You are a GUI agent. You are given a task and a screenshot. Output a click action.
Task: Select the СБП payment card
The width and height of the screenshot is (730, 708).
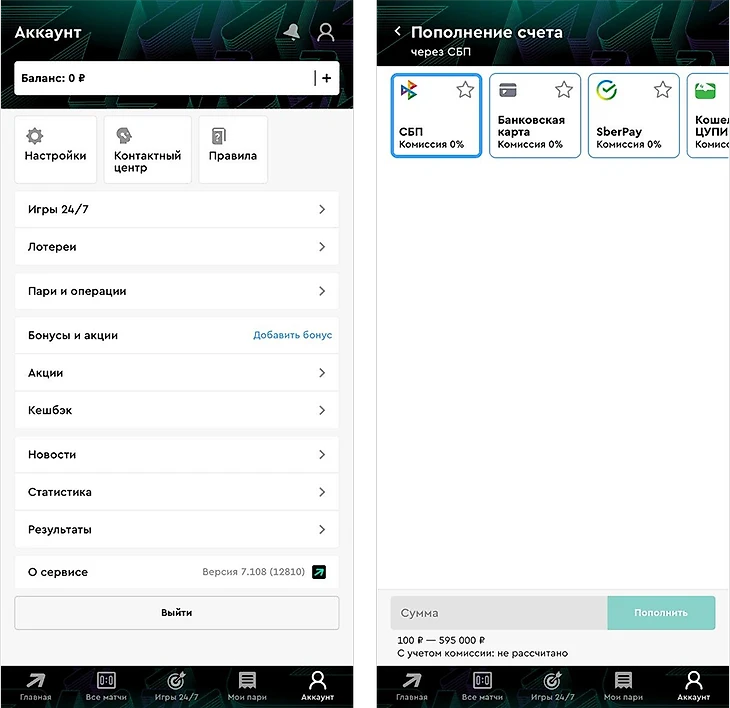click(x=436, y=115)
